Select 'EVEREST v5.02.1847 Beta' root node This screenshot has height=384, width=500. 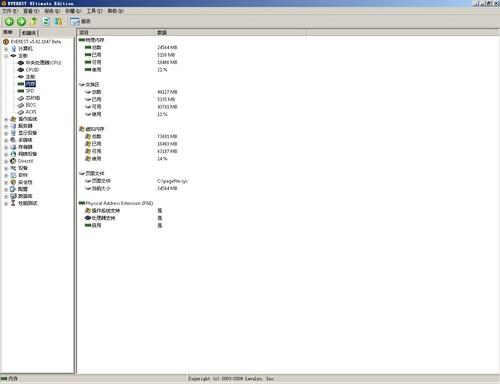(36, 42)
